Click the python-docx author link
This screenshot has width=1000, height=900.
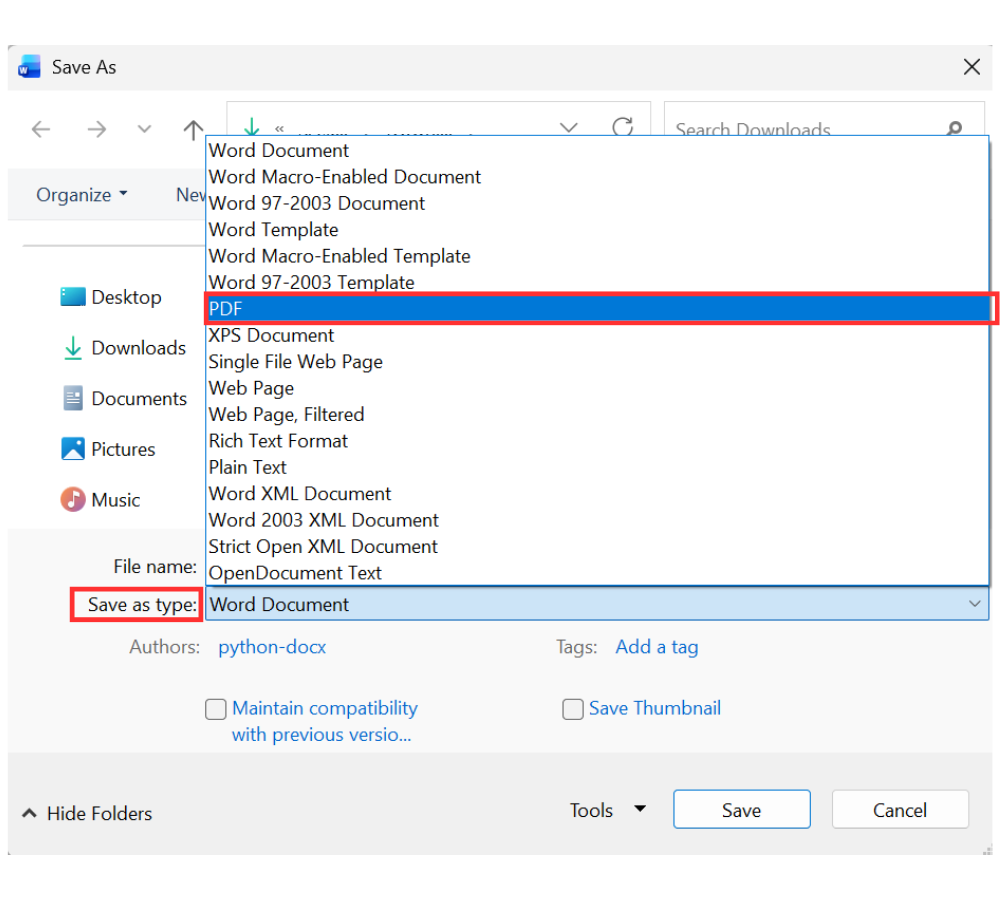pos(272,647)
